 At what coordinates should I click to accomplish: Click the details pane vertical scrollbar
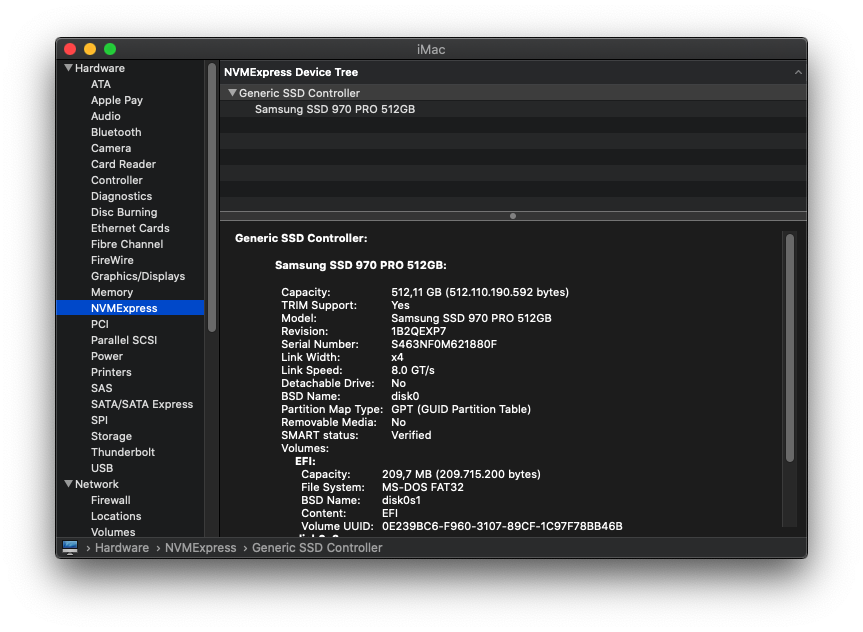(x=790, y=348)
